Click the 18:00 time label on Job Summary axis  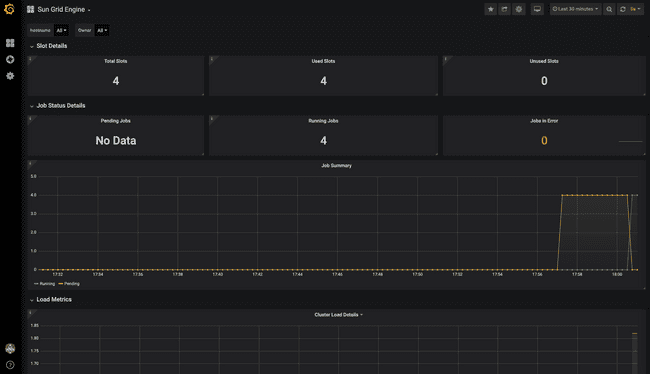click(x=617, y=274)
